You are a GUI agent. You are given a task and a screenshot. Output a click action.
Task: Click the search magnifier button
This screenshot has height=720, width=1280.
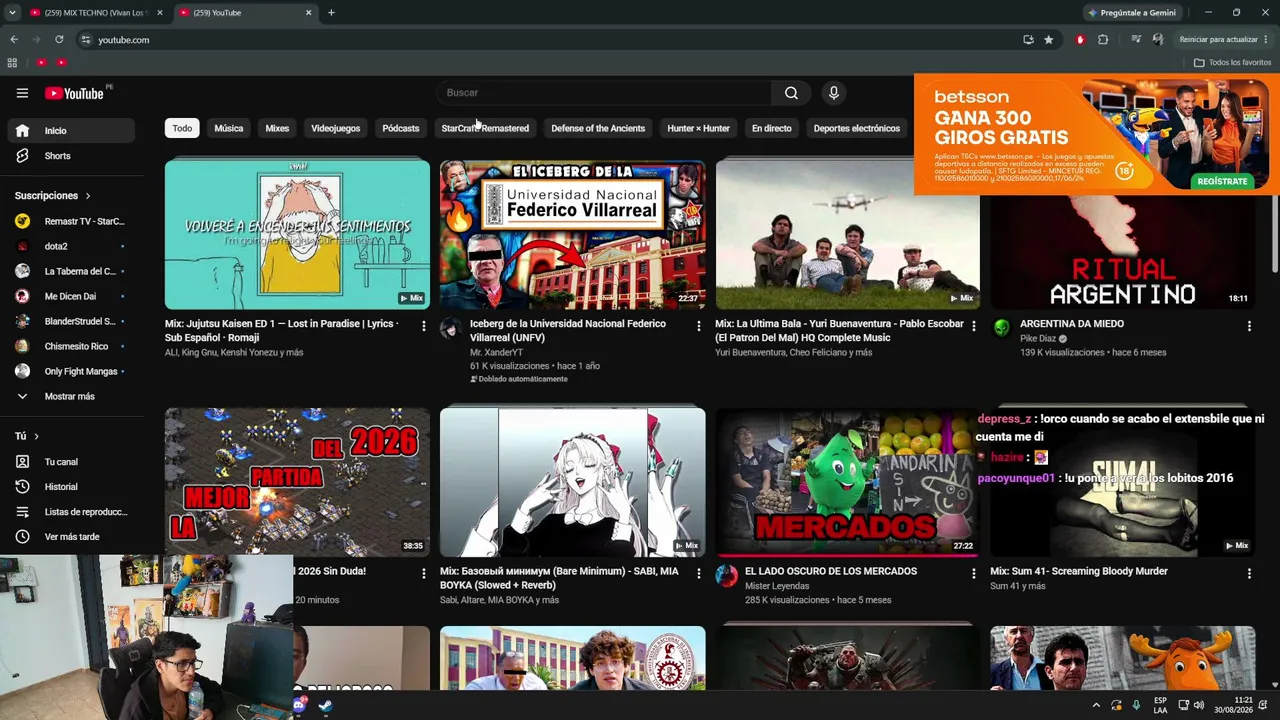tap(791, 93)
